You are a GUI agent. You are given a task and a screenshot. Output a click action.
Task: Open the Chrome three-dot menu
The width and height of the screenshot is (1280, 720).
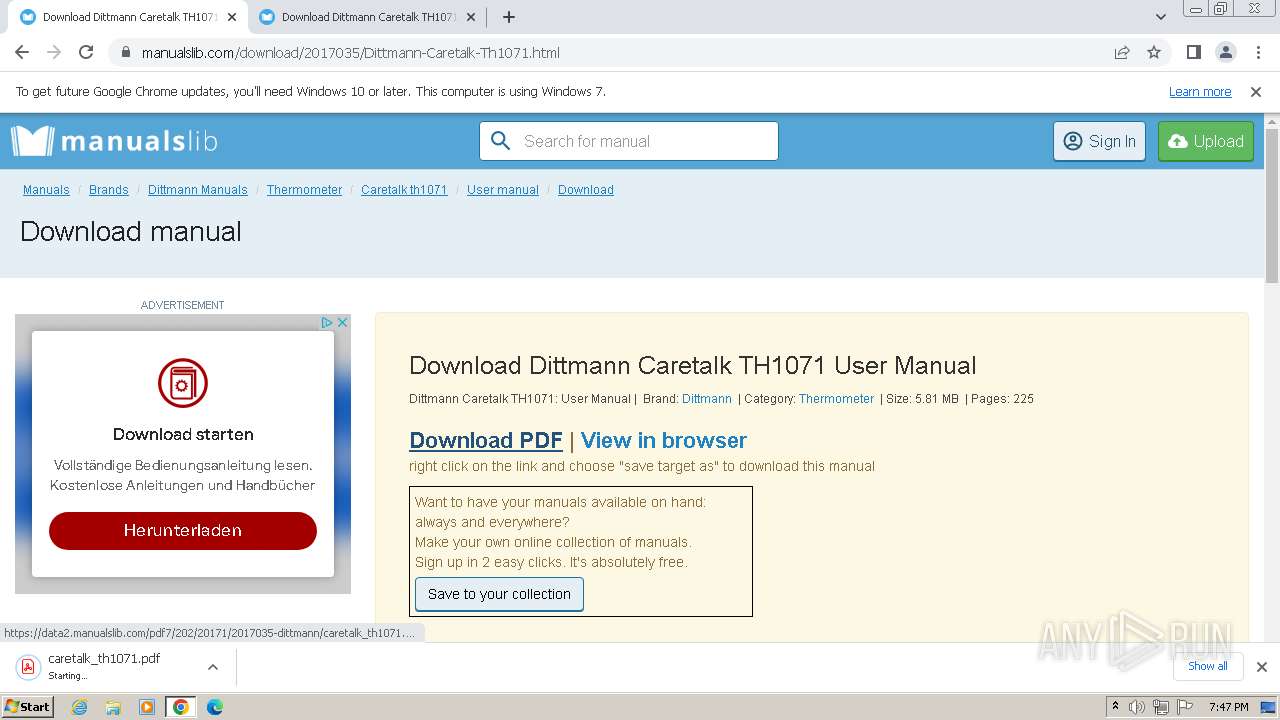1257,52
